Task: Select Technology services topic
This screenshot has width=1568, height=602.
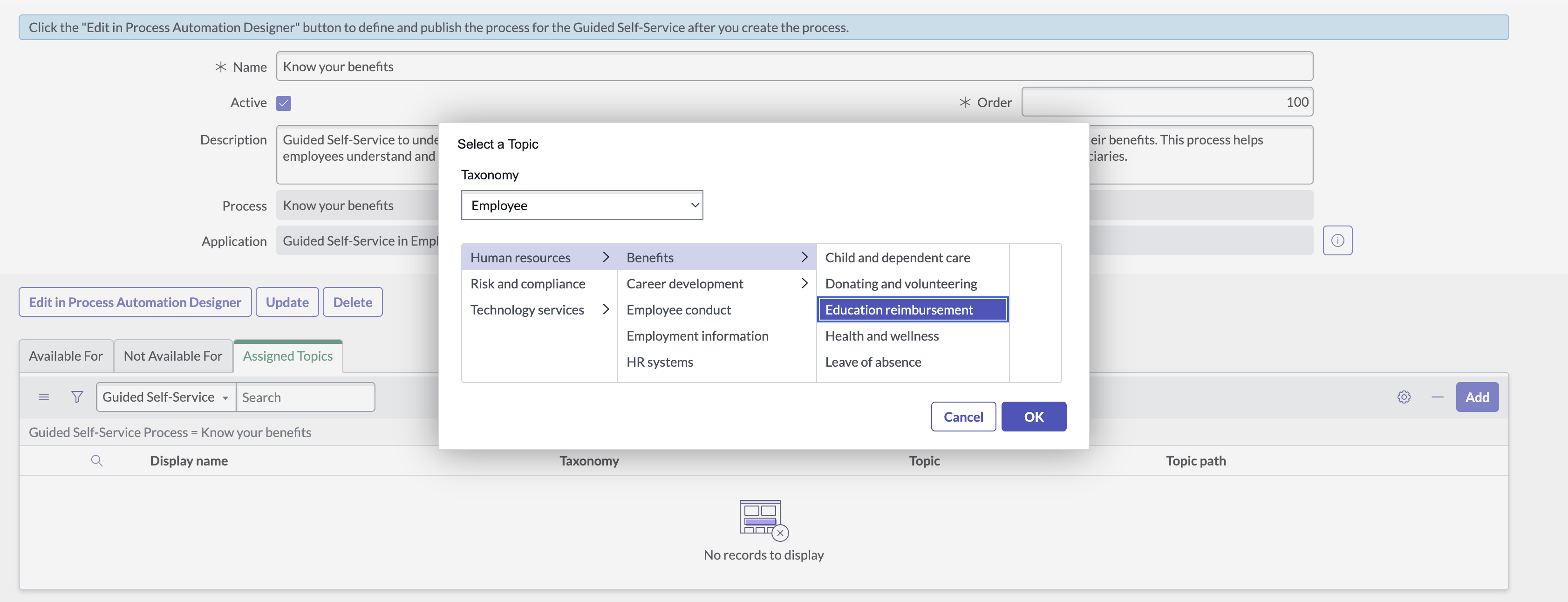Action: [539, 310]
